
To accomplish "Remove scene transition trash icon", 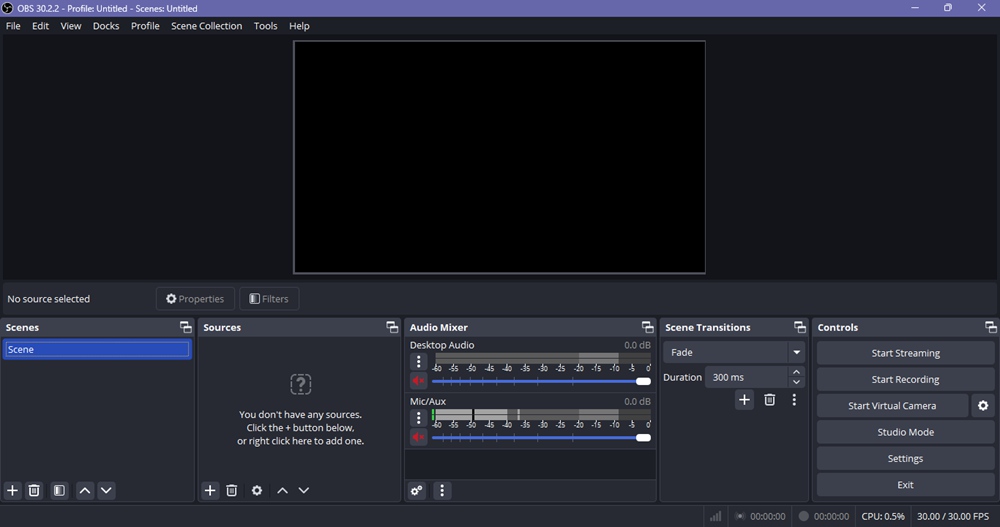I will click(770, 400).
